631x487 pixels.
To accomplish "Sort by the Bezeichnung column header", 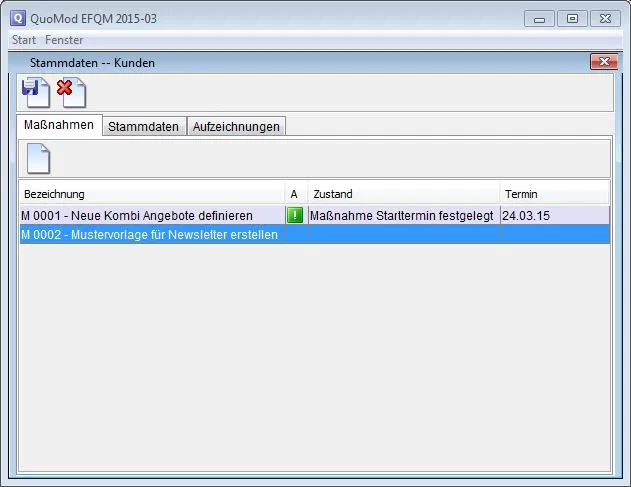I will click(150, 194).
